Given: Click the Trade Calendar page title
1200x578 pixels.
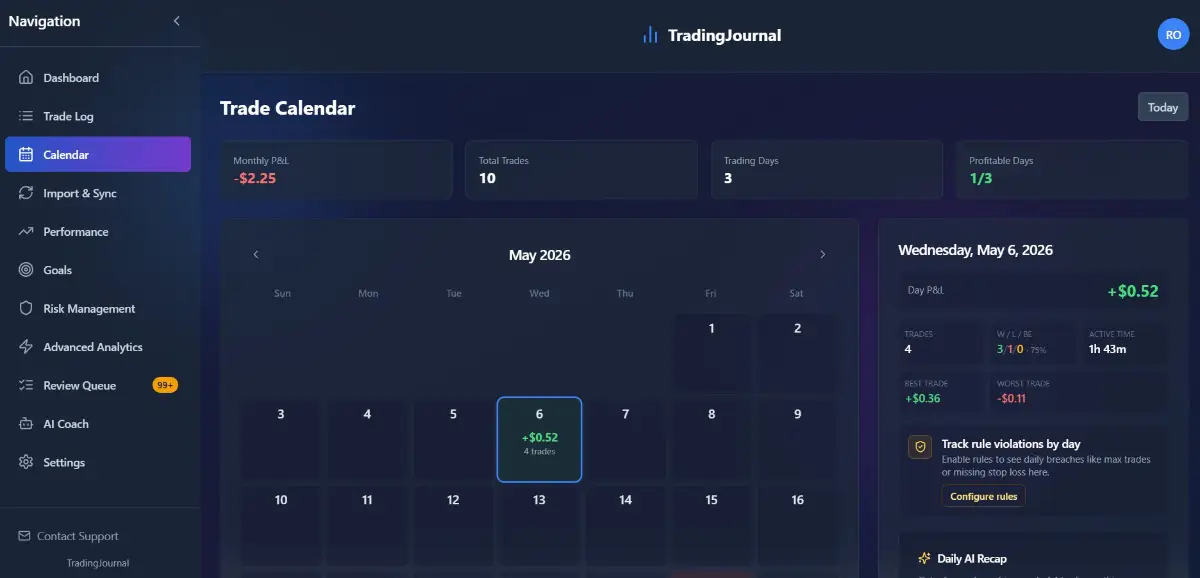Looking at the screenshot, I should click(x=287, y=108).
